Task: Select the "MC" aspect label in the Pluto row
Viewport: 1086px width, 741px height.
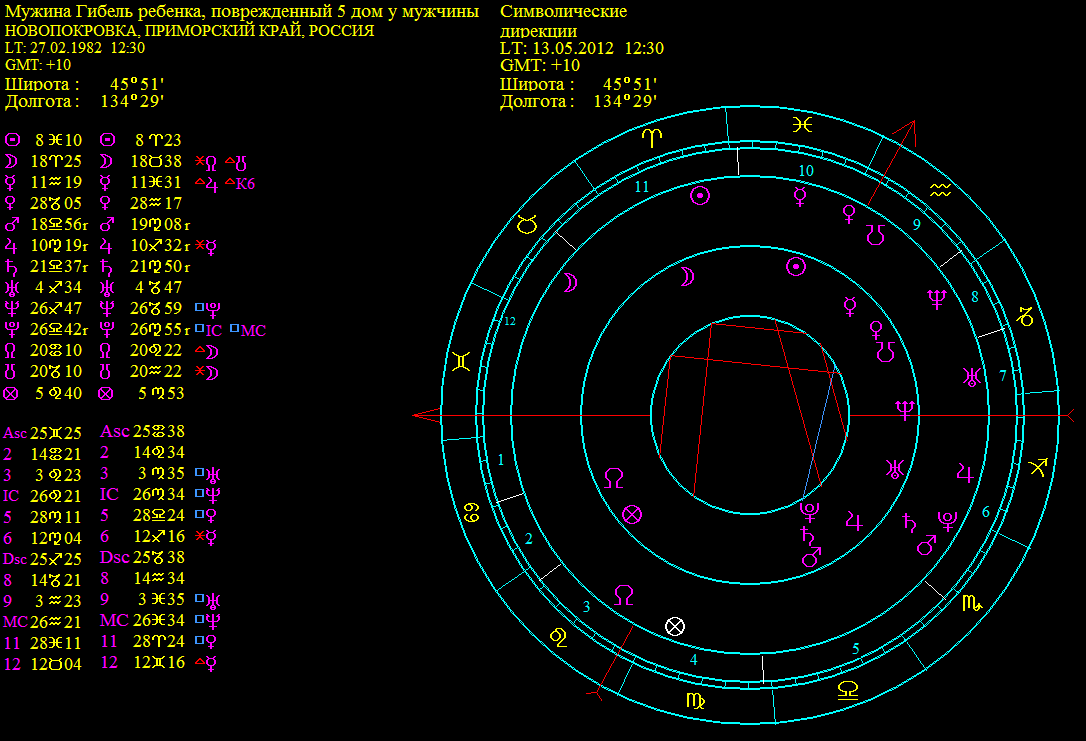Action: point(253,331)
